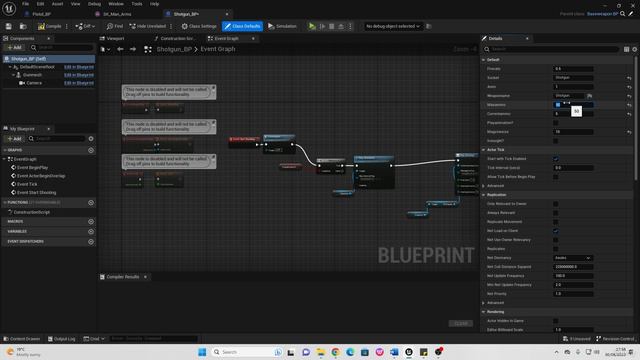Click the graph navigate Back arrow
This screenshot has width=640, height=360.
(x=120, y=49)
